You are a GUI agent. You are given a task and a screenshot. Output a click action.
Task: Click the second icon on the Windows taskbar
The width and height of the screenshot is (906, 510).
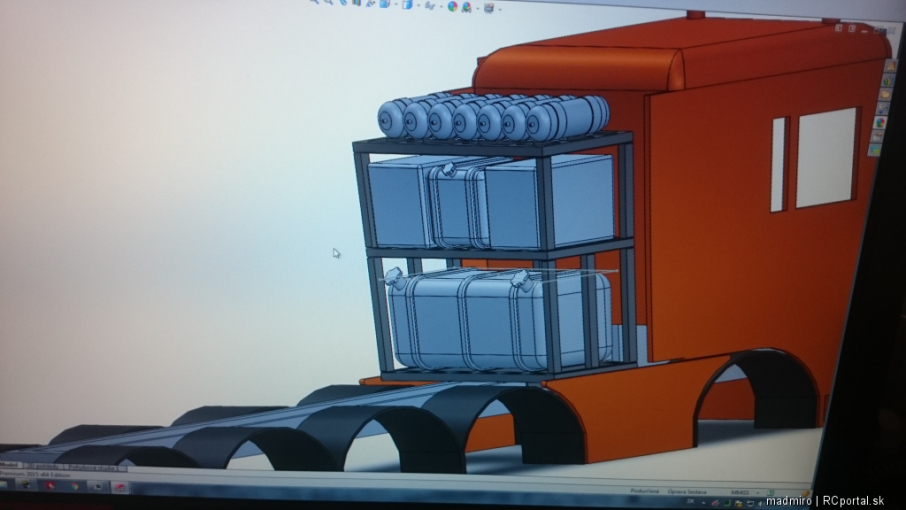coord(26,484)
